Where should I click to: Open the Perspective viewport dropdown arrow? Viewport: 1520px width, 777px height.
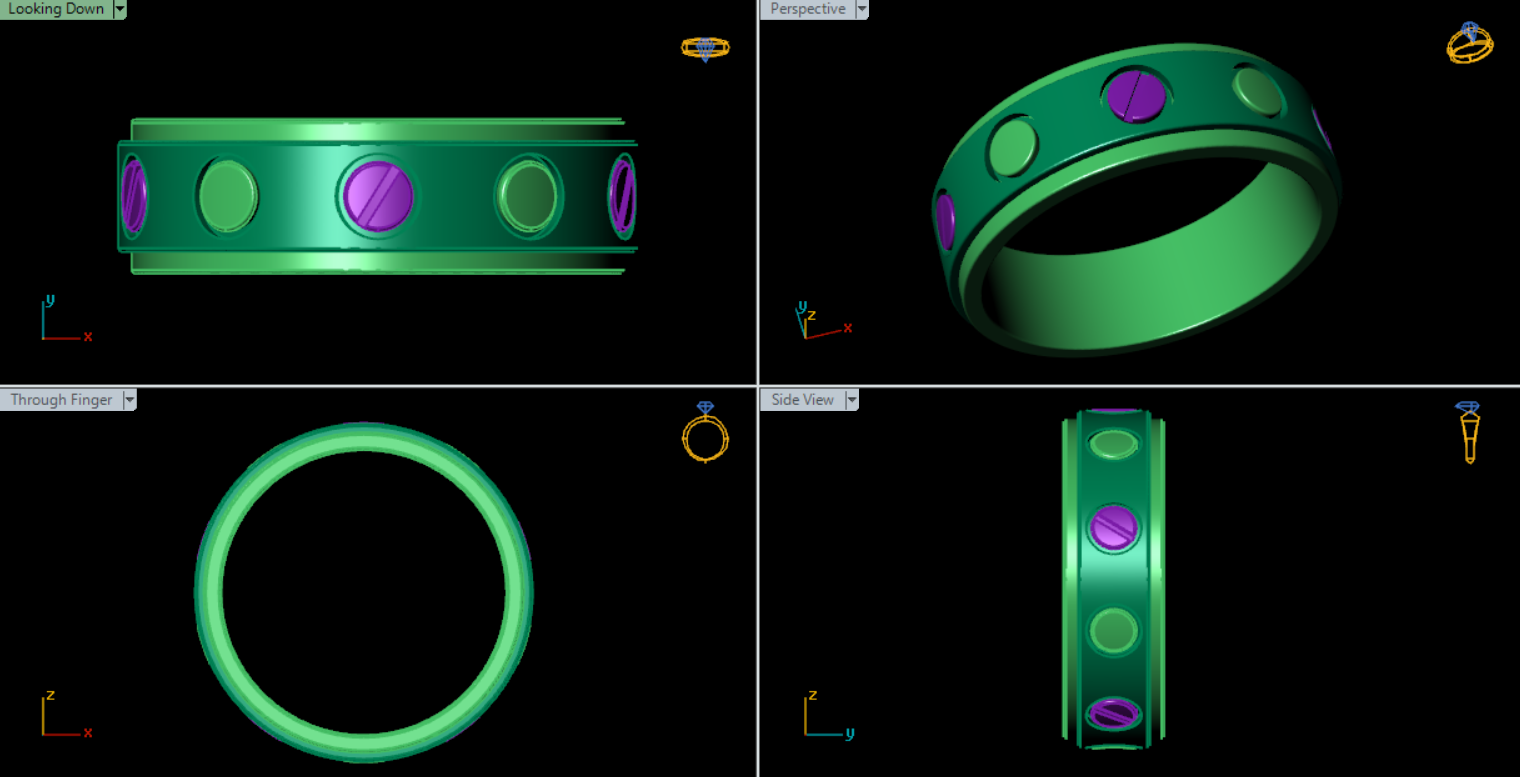coord(862,9)
